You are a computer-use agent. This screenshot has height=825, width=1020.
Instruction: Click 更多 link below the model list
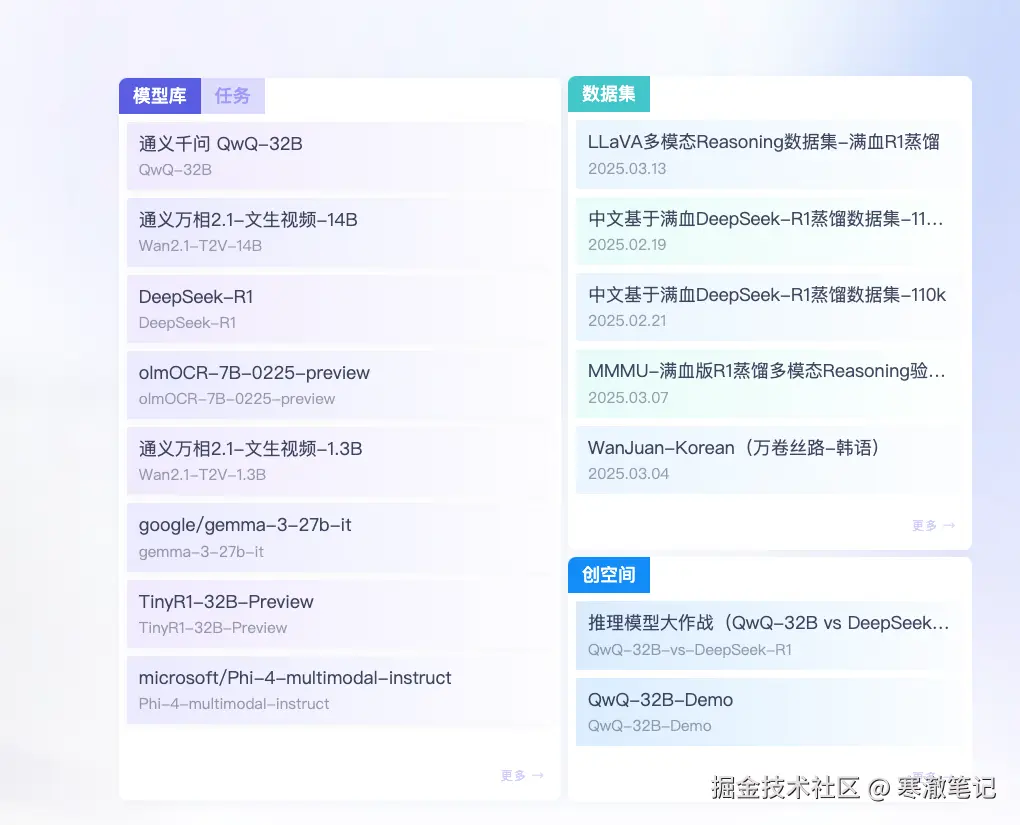[520, 774]
